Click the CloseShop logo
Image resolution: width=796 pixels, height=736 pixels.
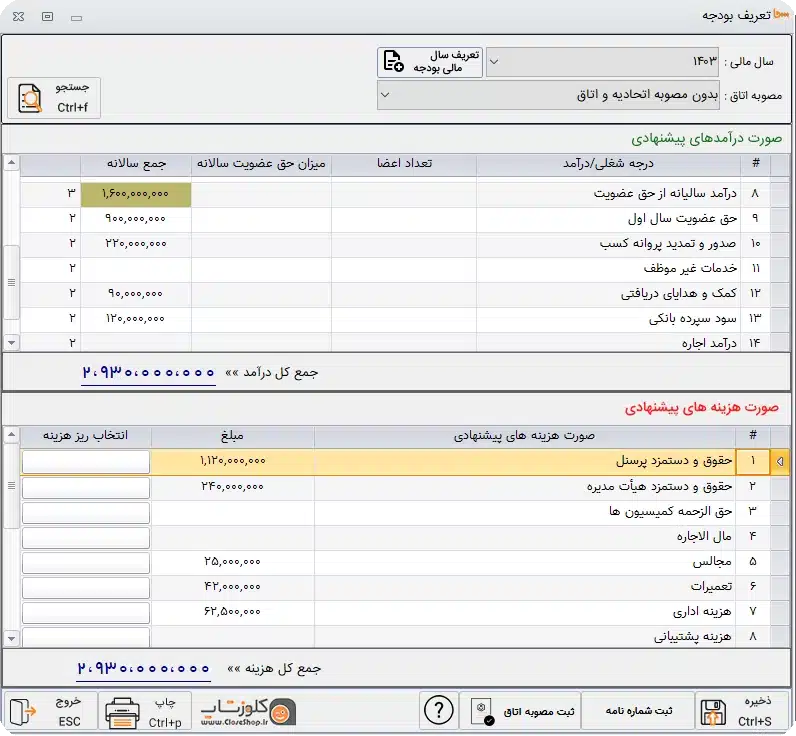click(249, 712)
